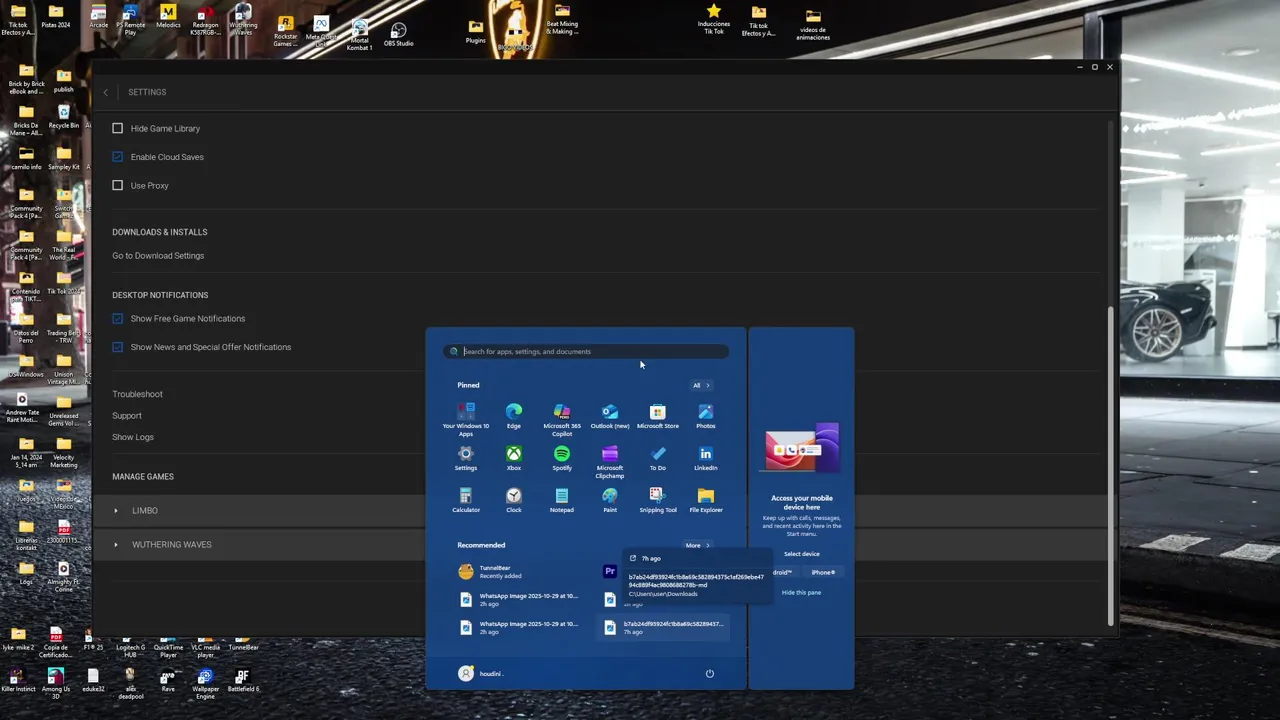Select the Rockstar Games desktop shortcut
The height and width of the screenshot is (720, 1280).
pyautogui.click(x=285, y=32)
